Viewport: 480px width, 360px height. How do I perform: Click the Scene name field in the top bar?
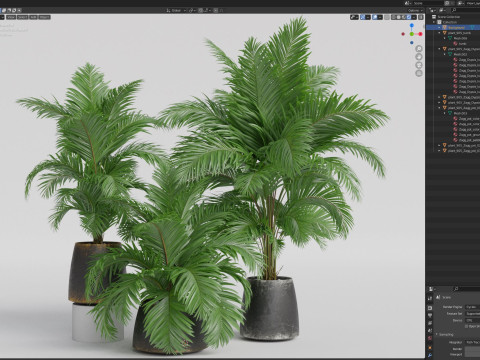click(427, 3)
